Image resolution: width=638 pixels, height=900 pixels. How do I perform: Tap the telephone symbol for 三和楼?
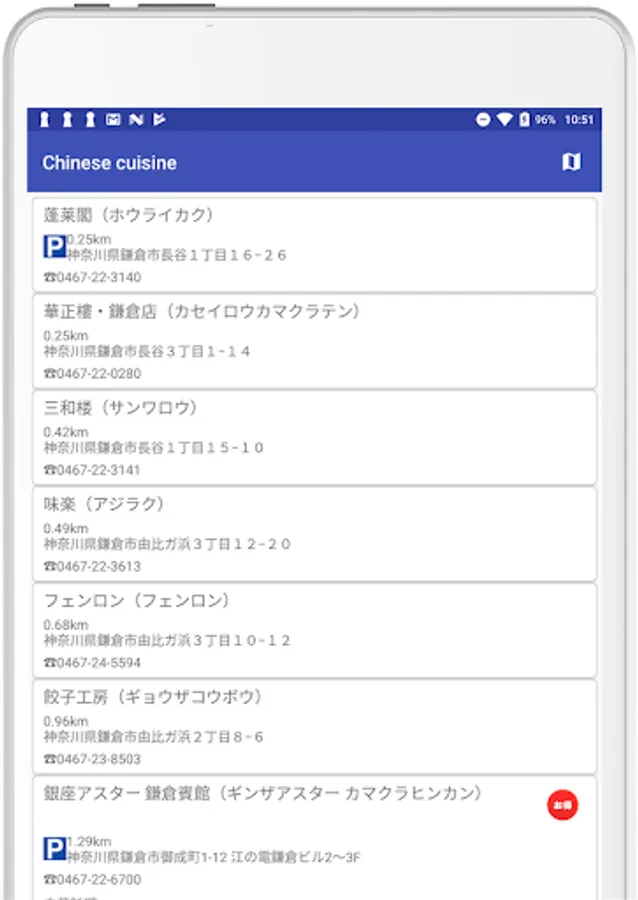(49, 470)
